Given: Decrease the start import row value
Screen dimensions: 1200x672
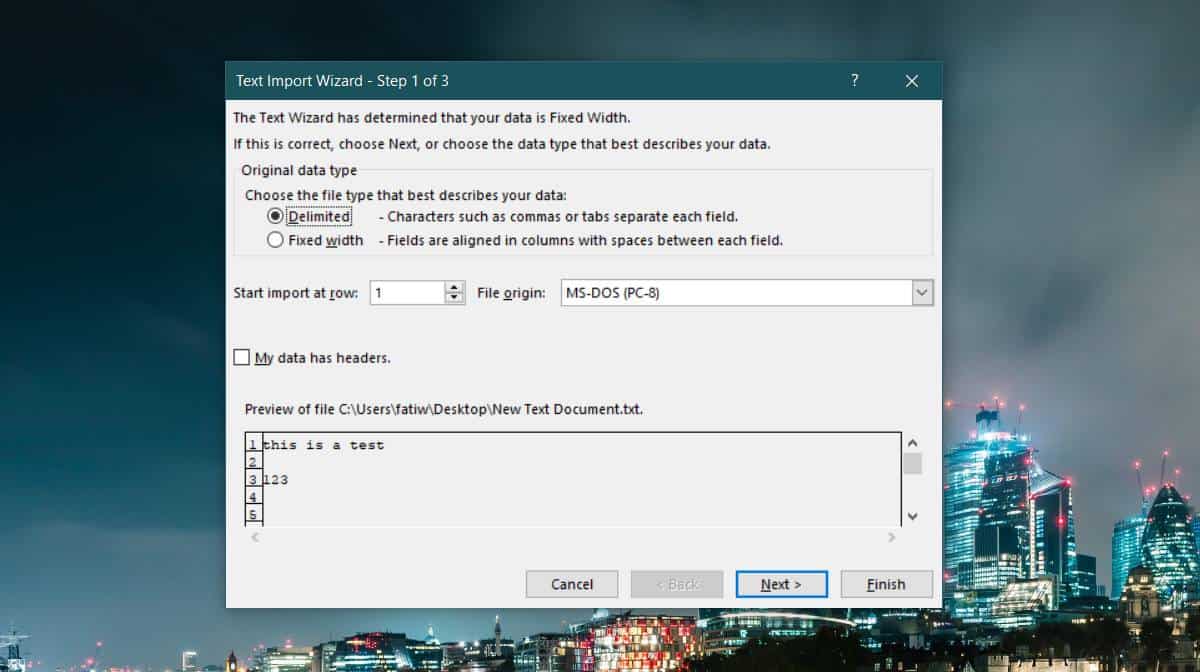Looking at the screenshot, I should click(455, 299).
